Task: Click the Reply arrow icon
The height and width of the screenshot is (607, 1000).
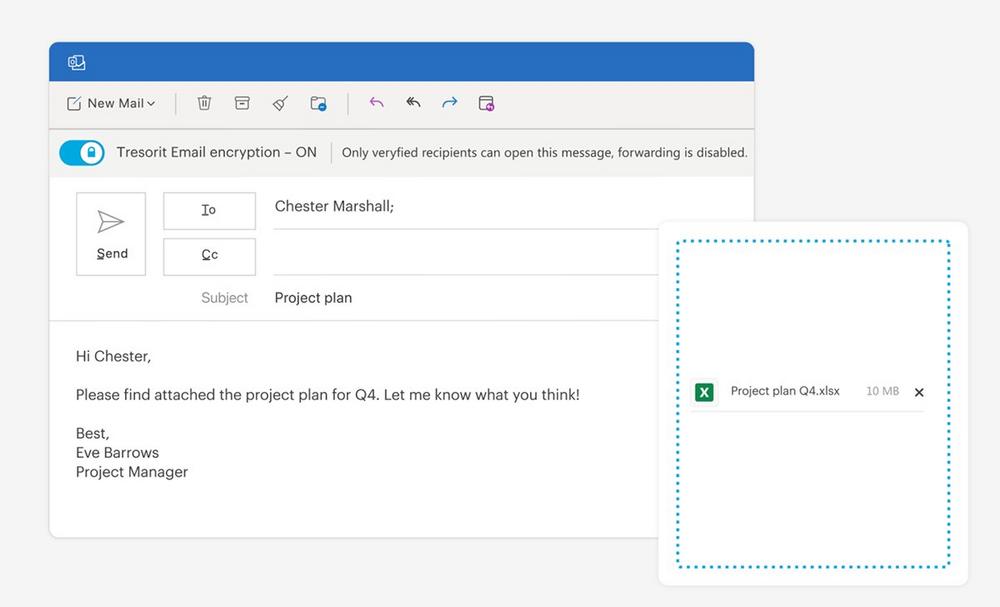Action: 376,102
